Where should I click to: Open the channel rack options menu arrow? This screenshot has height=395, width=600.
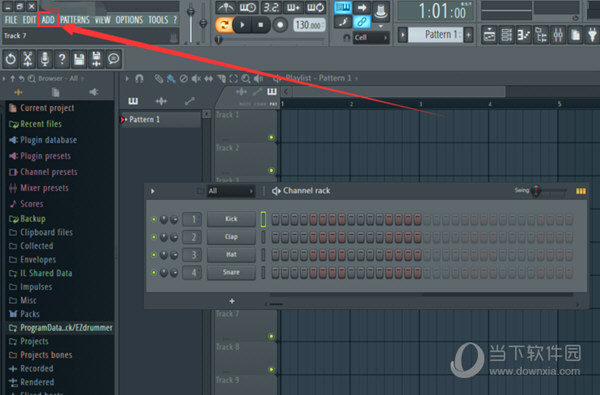tap(153, 191)
